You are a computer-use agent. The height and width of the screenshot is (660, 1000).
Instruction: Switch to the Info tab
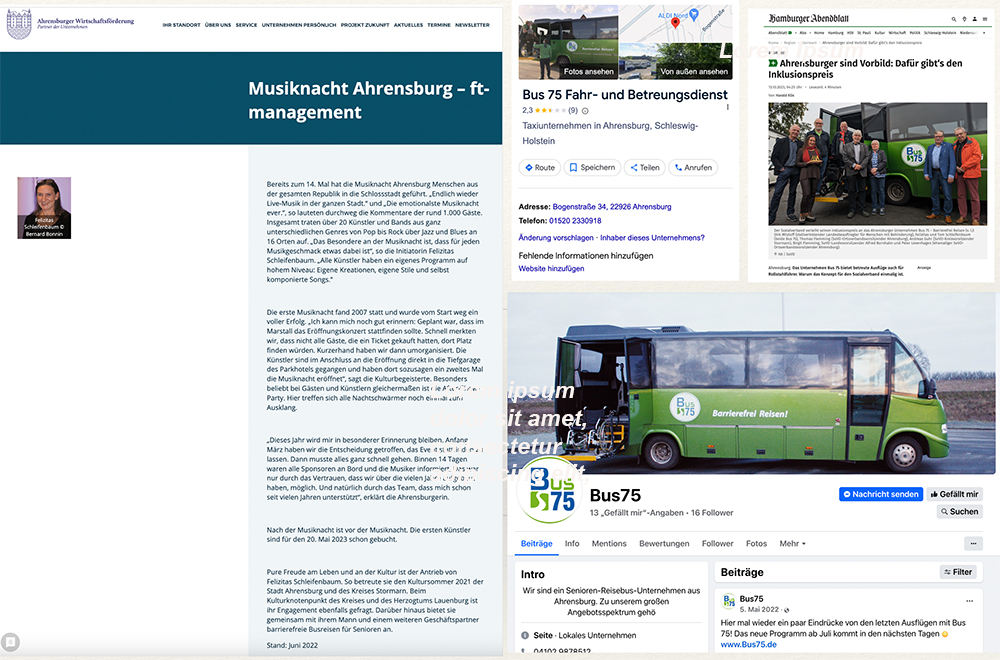click(x=572, y=544)
